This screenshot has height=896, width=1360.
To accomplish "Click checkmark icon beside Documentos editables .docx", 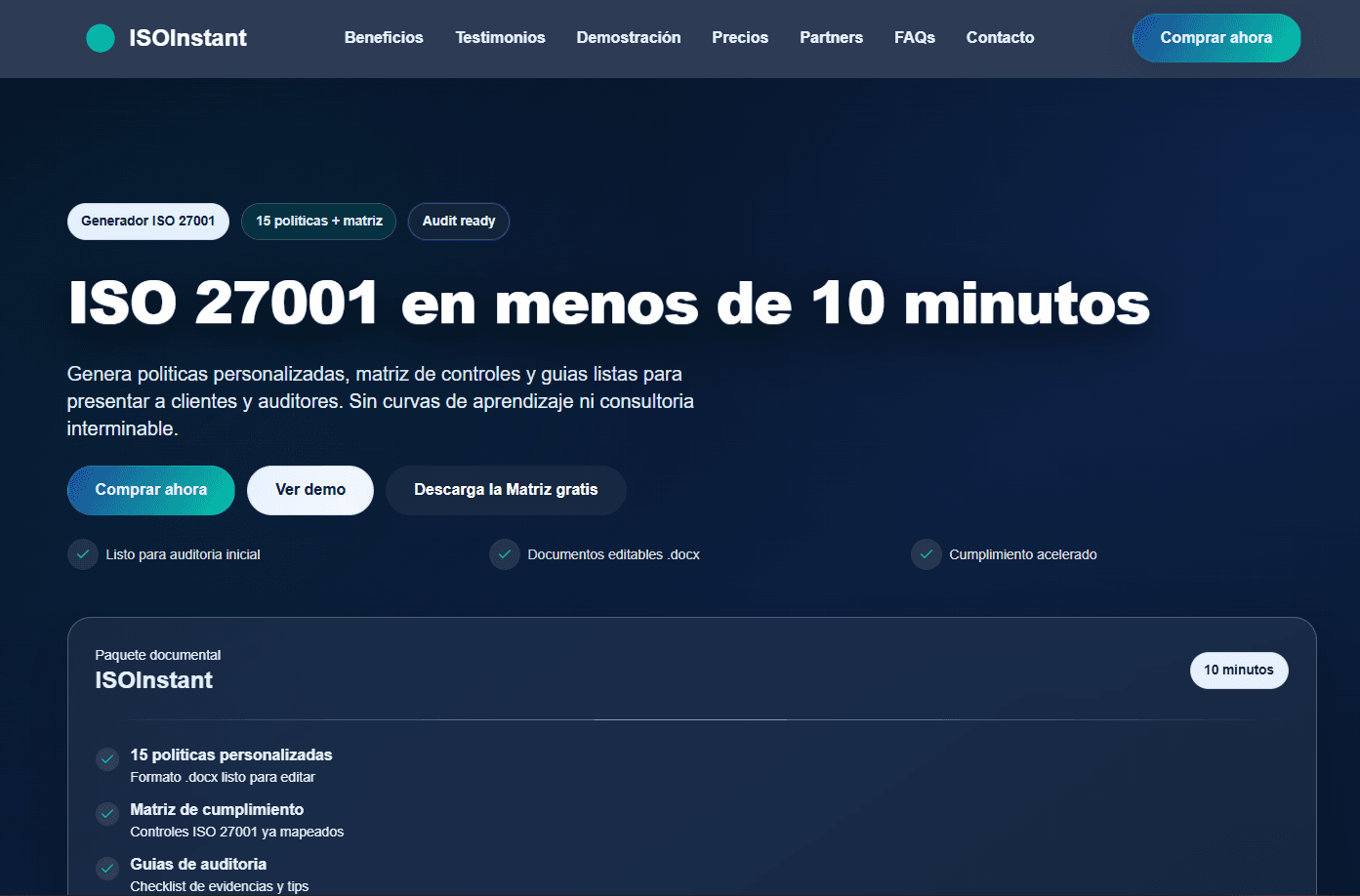I will (x=505, y=554).
